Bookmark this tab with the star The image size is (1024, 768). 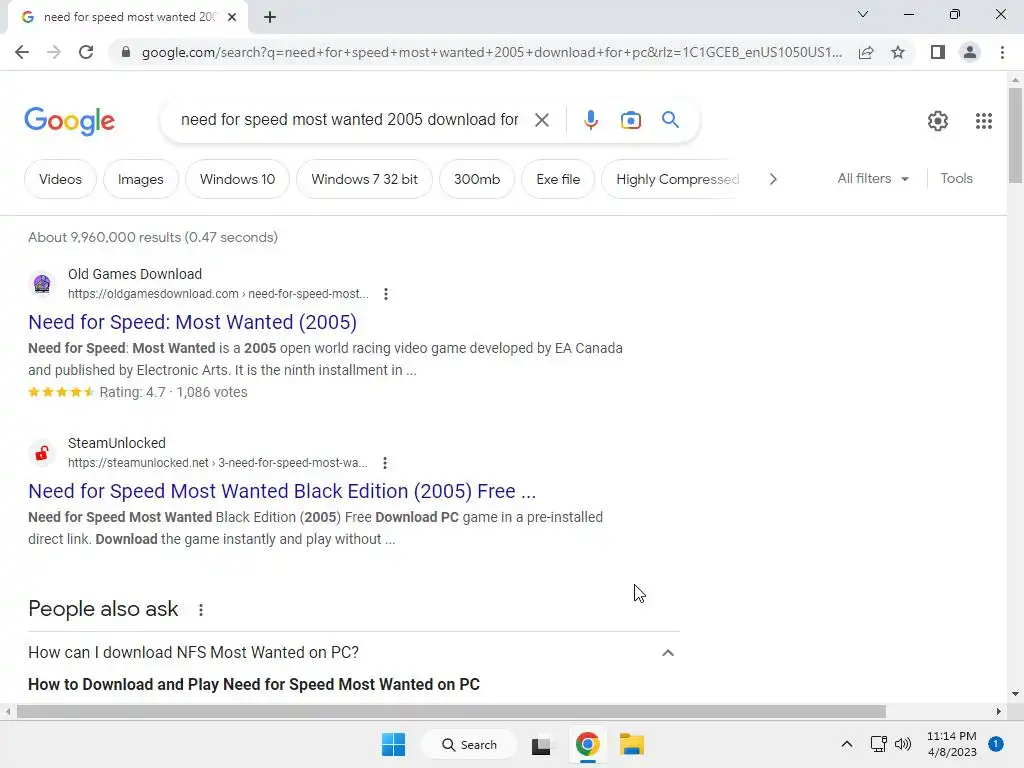(x=898, y=52)
